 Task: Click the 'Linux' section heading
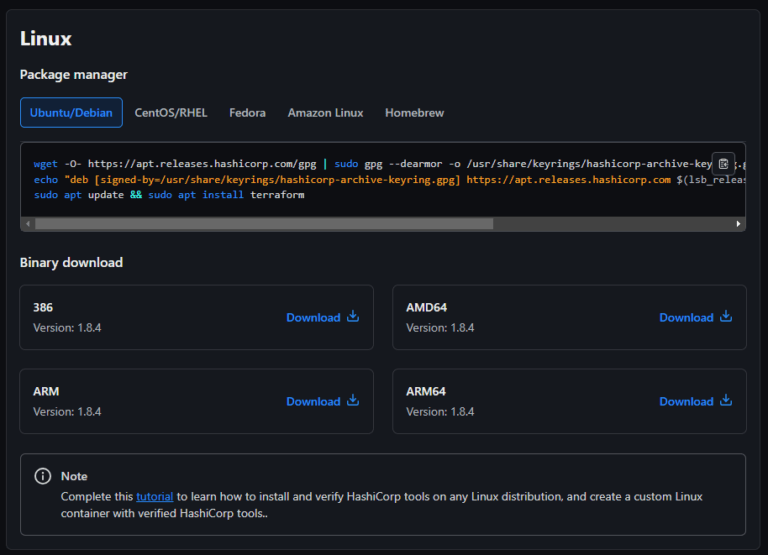click(x=46, y=39)
